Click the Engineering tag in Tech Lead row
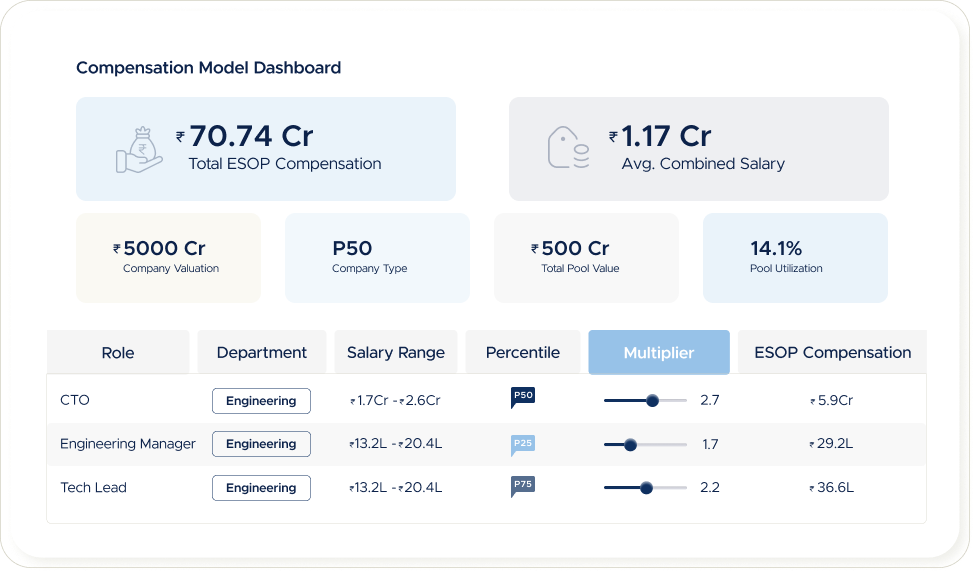The image size is (976, 574). click(x=261, y=488)
